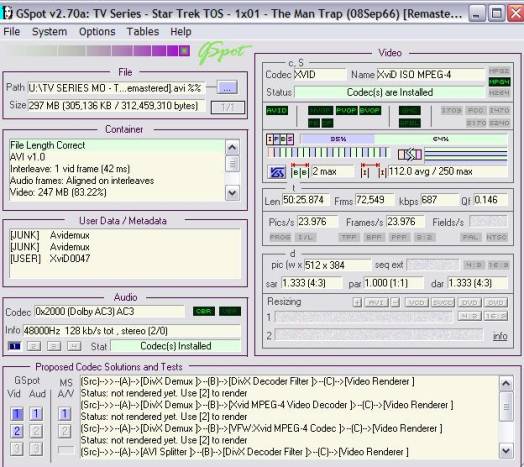Open the File menu

pos(12,32)
